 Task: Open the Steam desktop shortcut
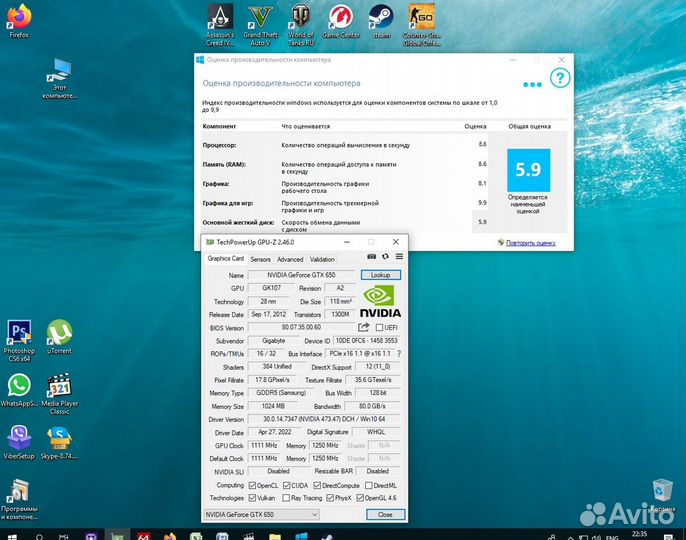pyautogui.click(x=381, y=22)
